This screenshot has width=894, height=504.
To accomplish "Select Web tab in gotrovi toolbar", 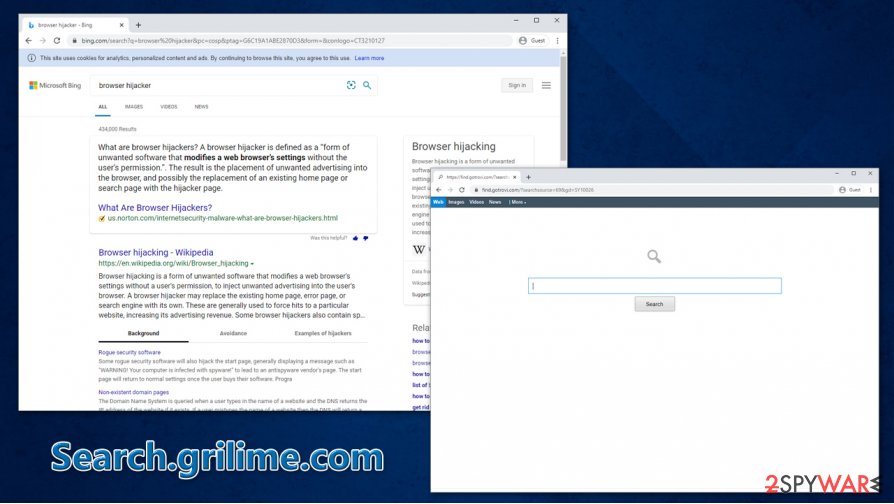I will (438, 202).
